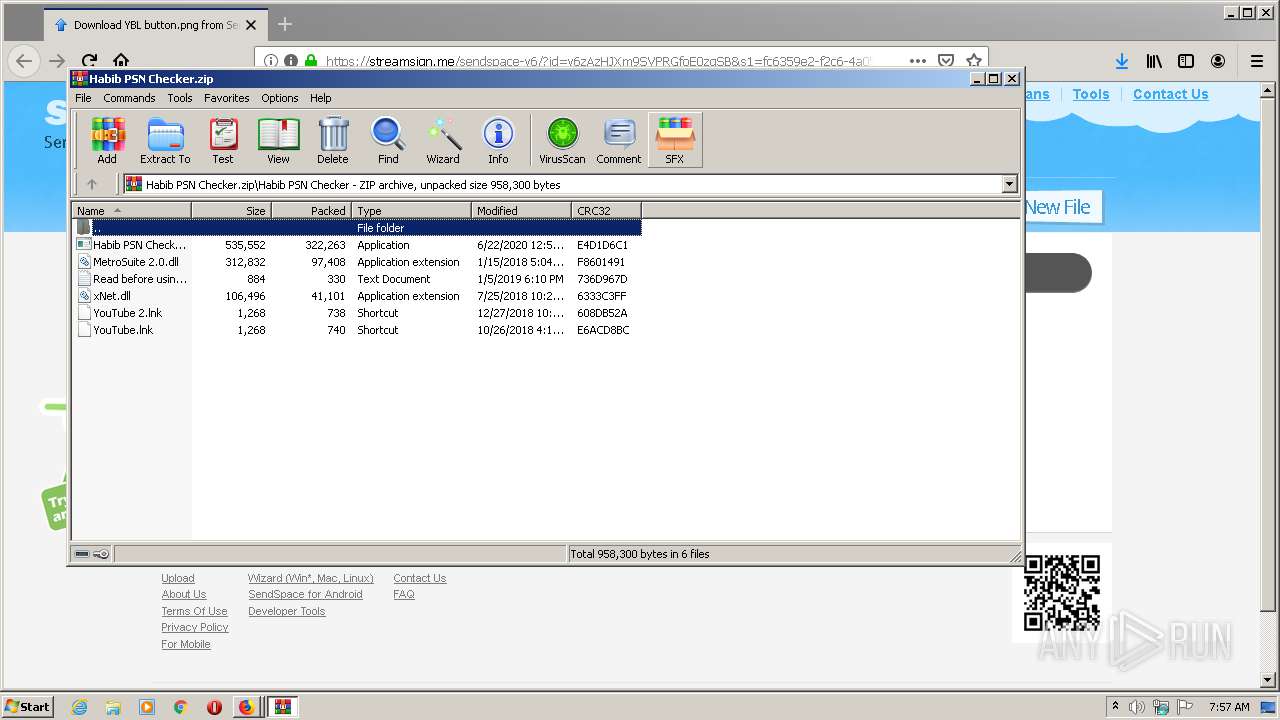Open the Favorites menu
Screen dimensions: 1280x720
(227, 98)
